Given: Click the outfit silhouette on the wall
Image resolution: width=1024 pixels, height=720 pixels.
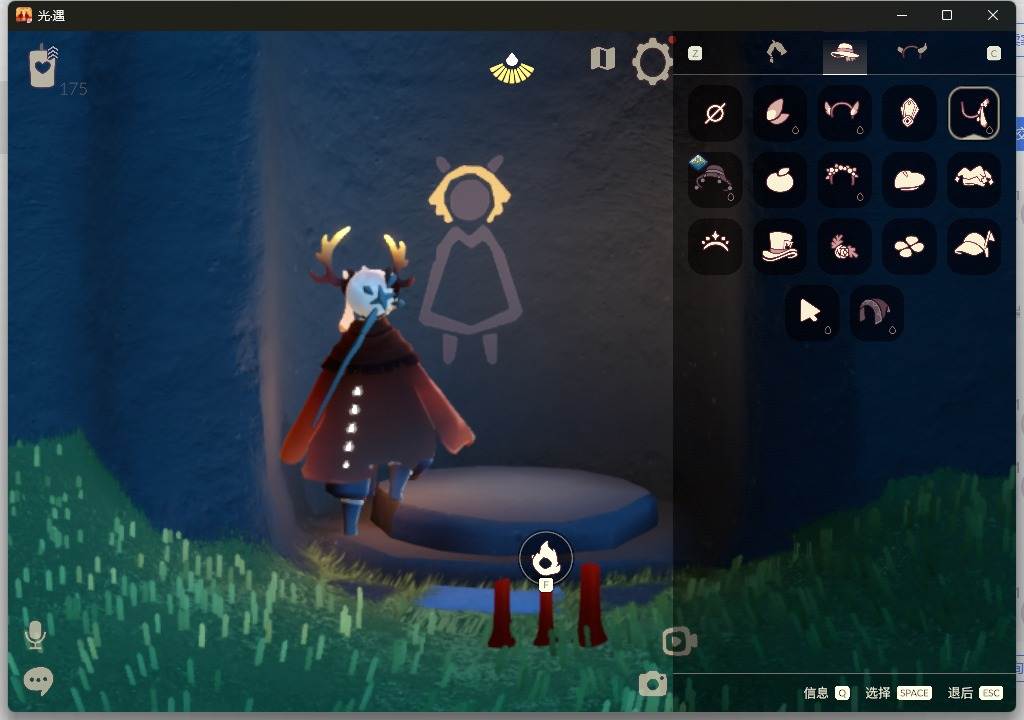Looking at the screenshot, I should (x=470, y=259).
